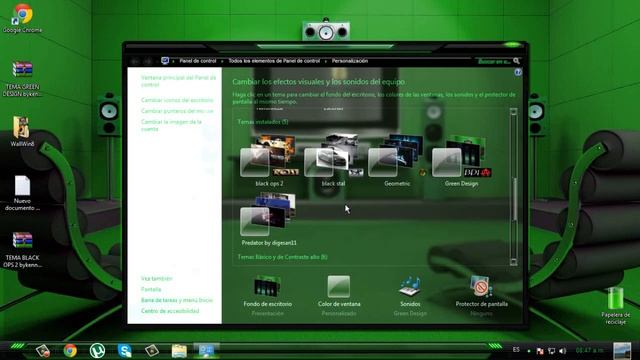Image resolution: width=640 pixels, height=360 pixels.
Task: Click the Show desktop thumbnail at taskbar end
Action: click(x=622, y=351)
